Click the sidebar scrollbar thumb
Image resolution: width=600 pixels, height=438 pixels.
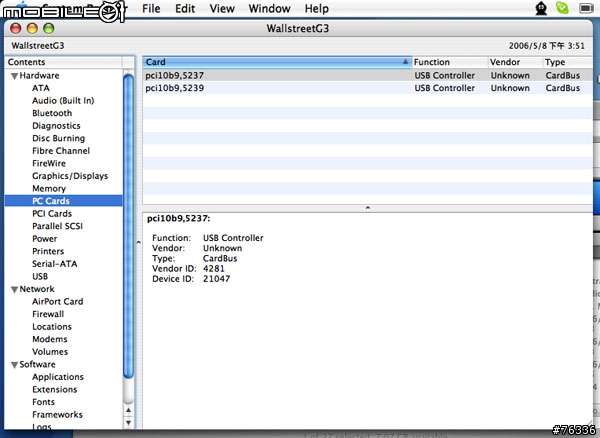pos(129,226)
